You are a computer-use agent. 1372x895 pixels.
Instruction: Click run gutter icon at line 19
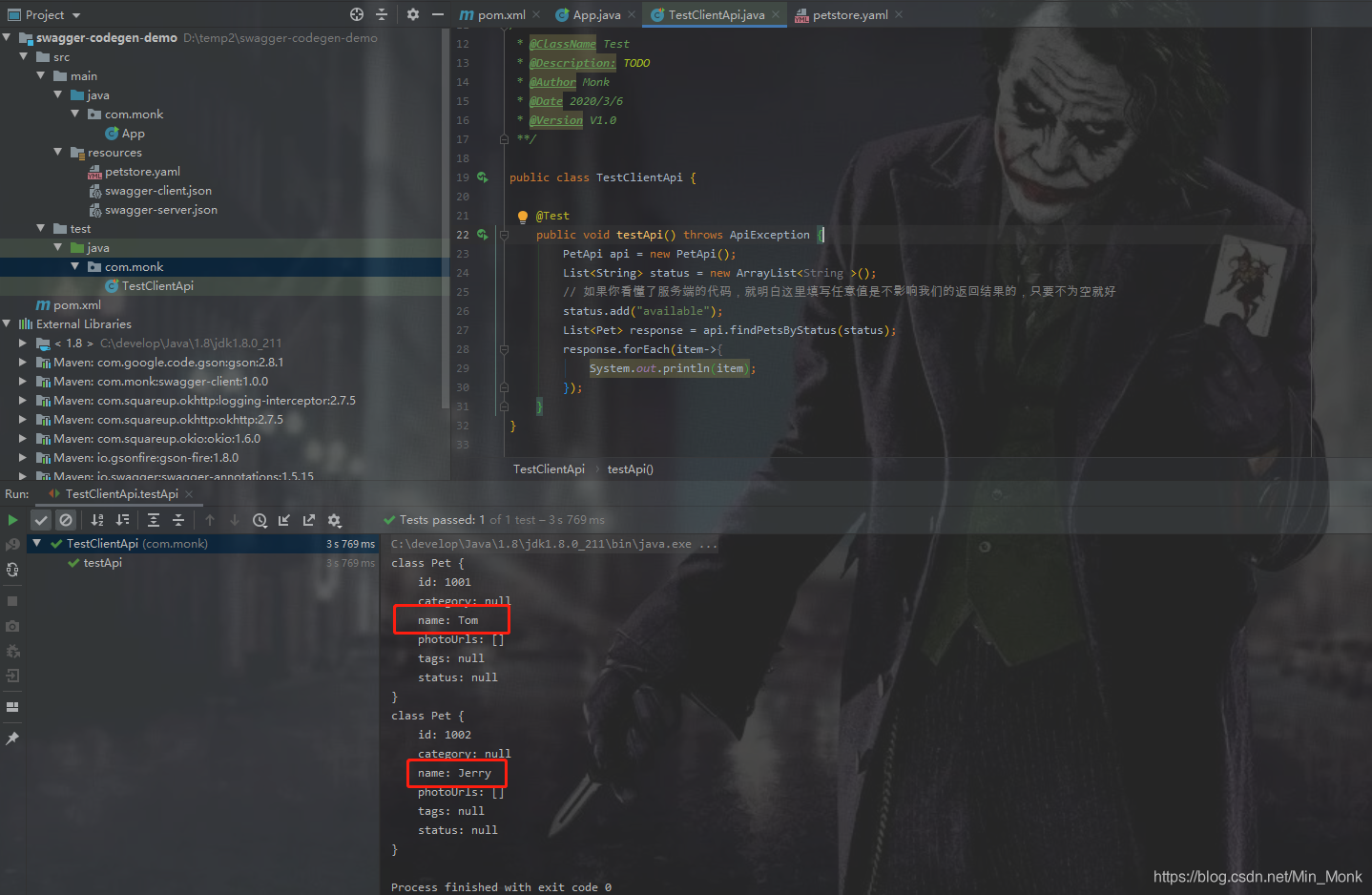pos(483,177)
